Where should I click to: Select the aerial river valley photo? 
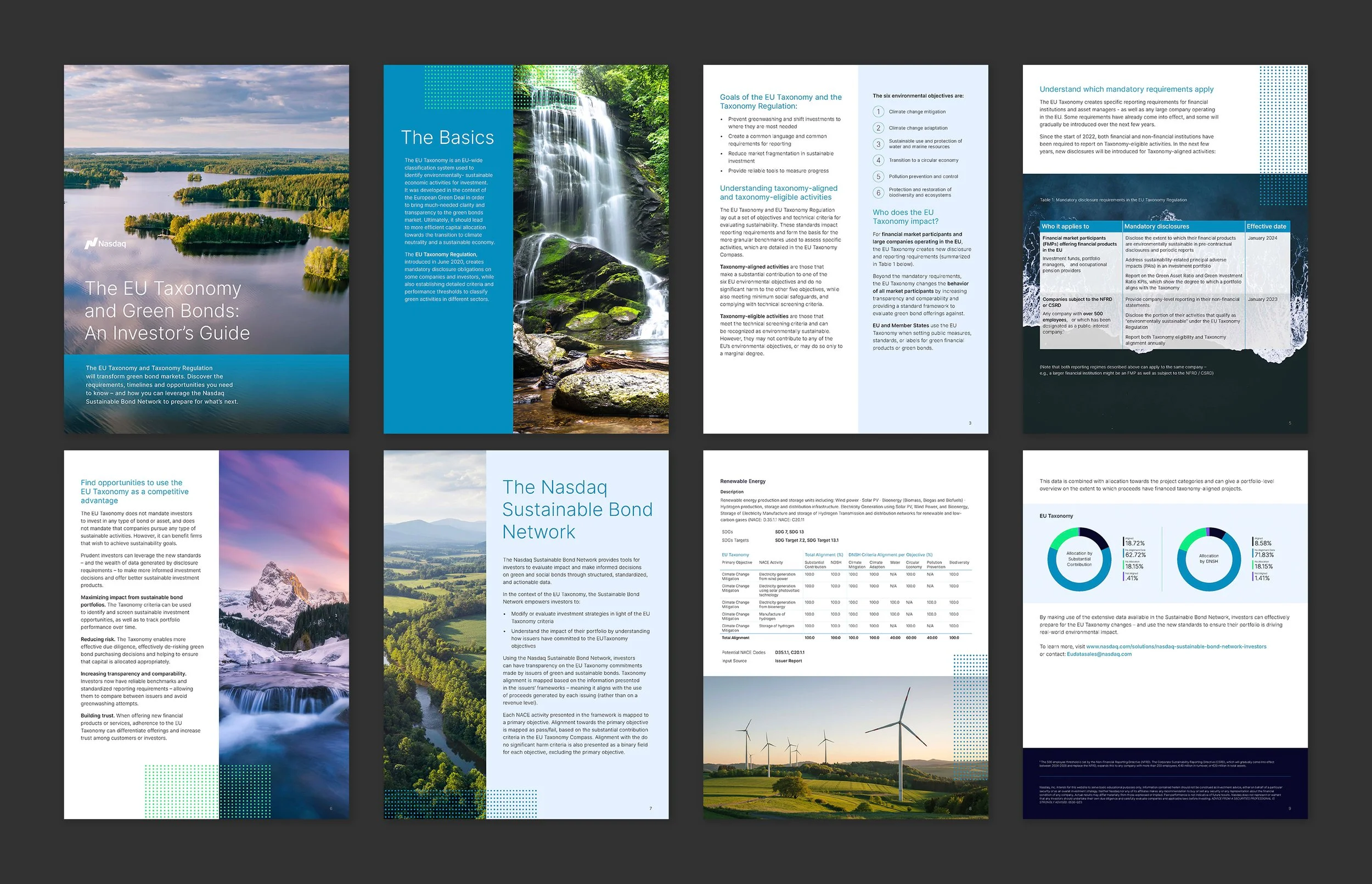[435, 634]
